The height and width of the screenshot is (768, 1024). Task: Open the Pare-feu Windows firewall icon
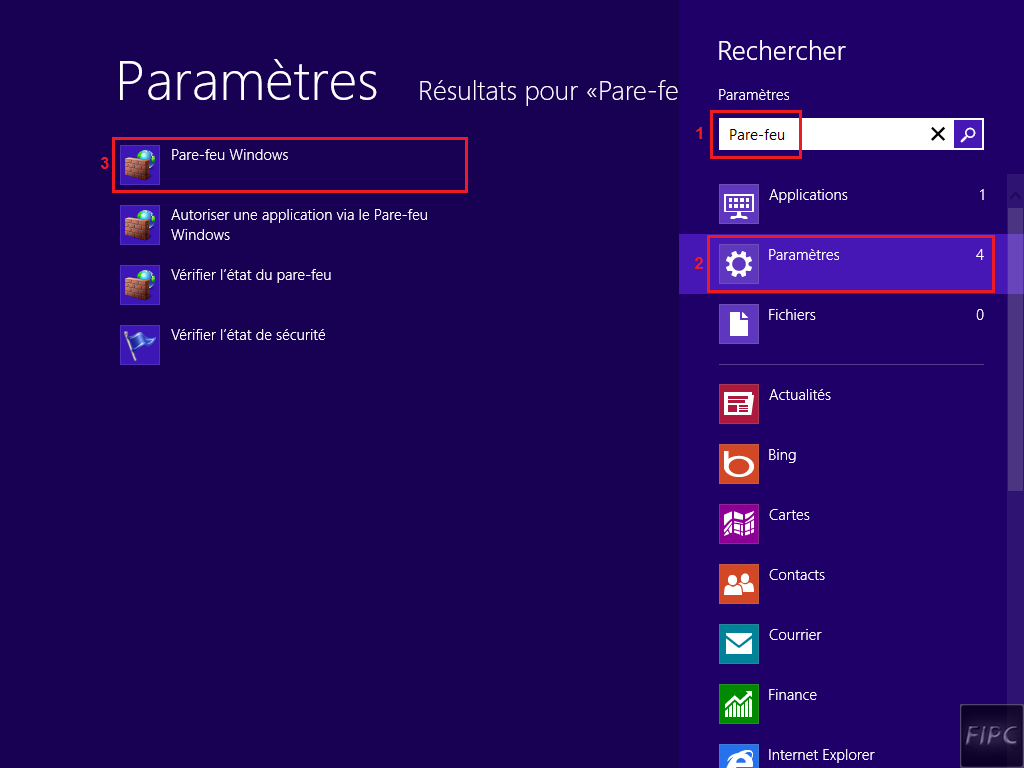[x=140, y=165]
